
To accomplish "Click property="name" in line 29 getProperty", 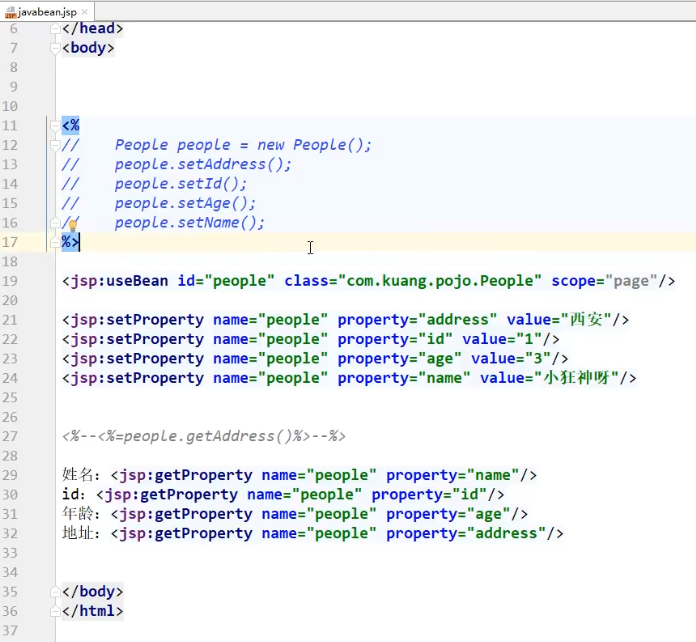I will [452, 475].
